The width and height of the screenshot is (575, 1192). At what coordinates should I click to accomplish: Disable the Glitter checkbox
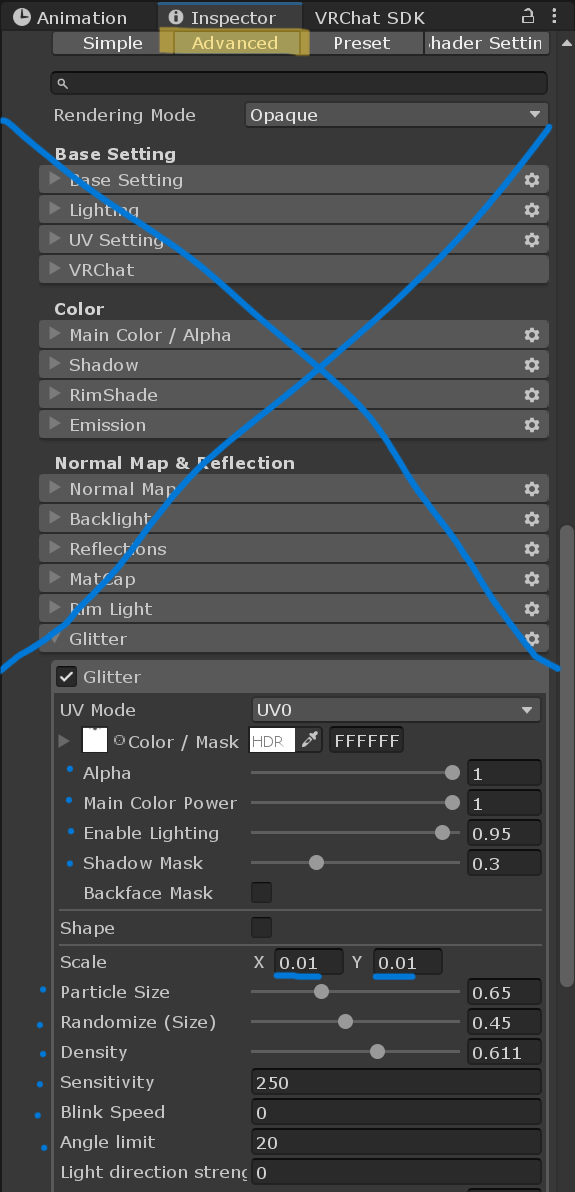coord(67,676)
